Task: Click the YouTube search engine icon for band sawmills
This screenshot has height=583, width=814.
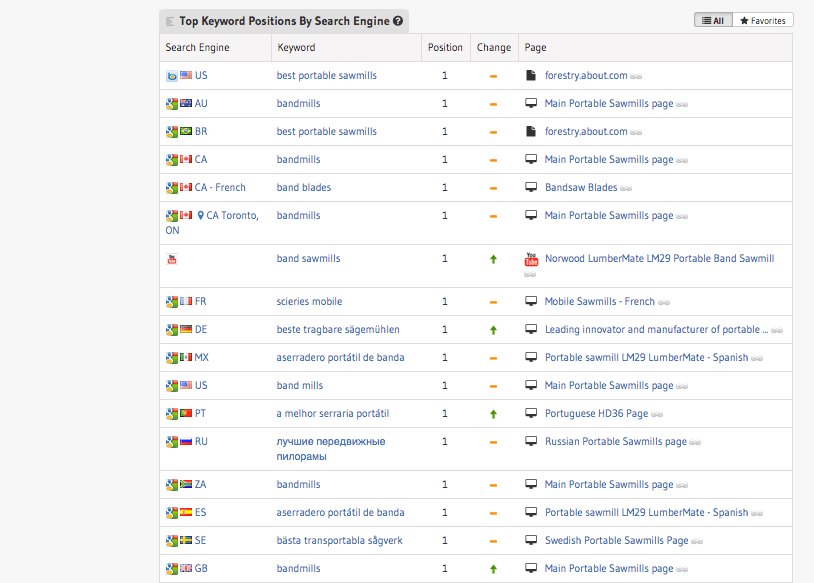Action: (x=172, y=259)
